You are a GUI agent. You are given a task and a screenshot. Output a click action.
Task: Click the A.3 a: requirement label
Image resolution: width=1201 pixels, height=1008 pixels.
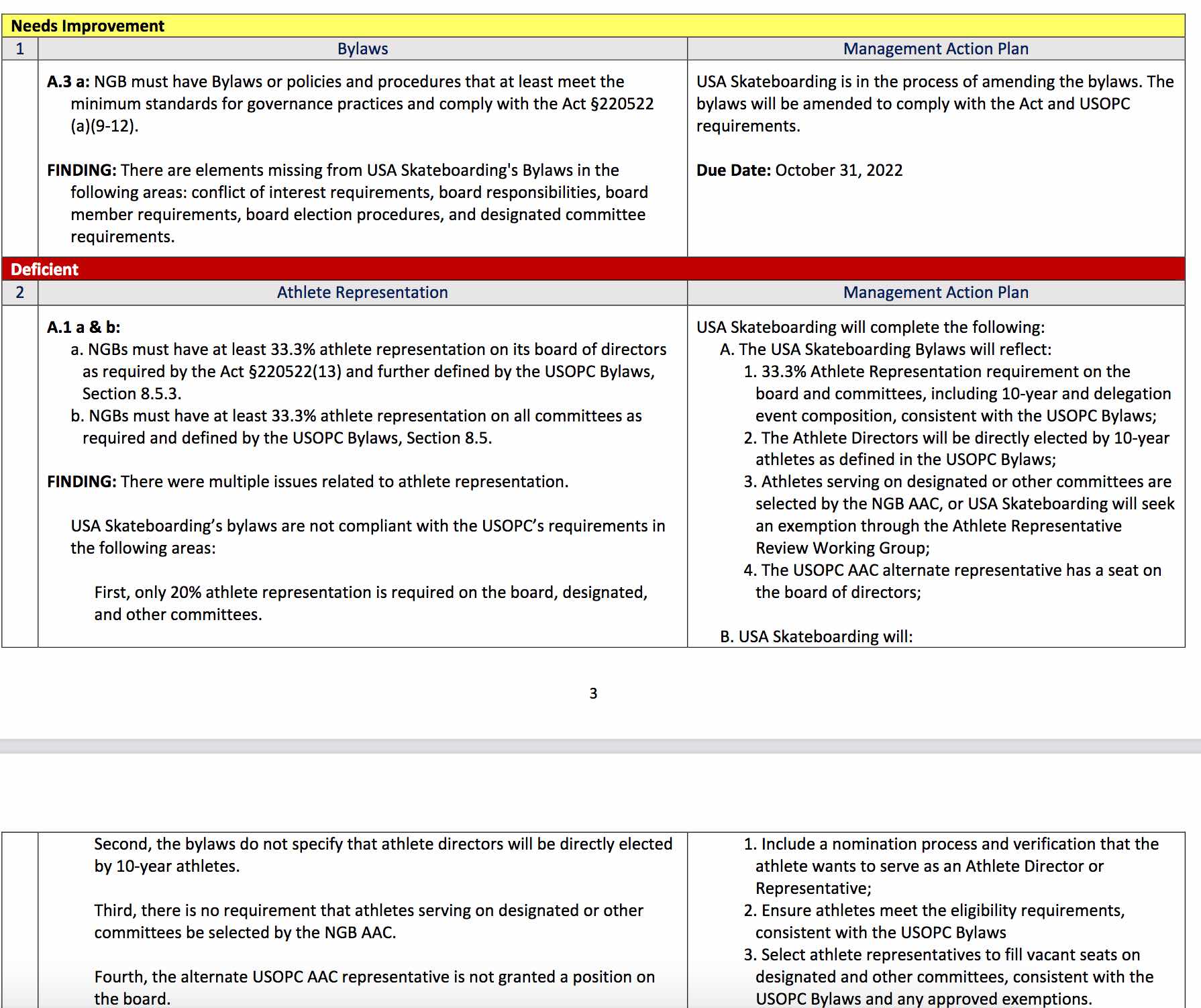[68, 82]
